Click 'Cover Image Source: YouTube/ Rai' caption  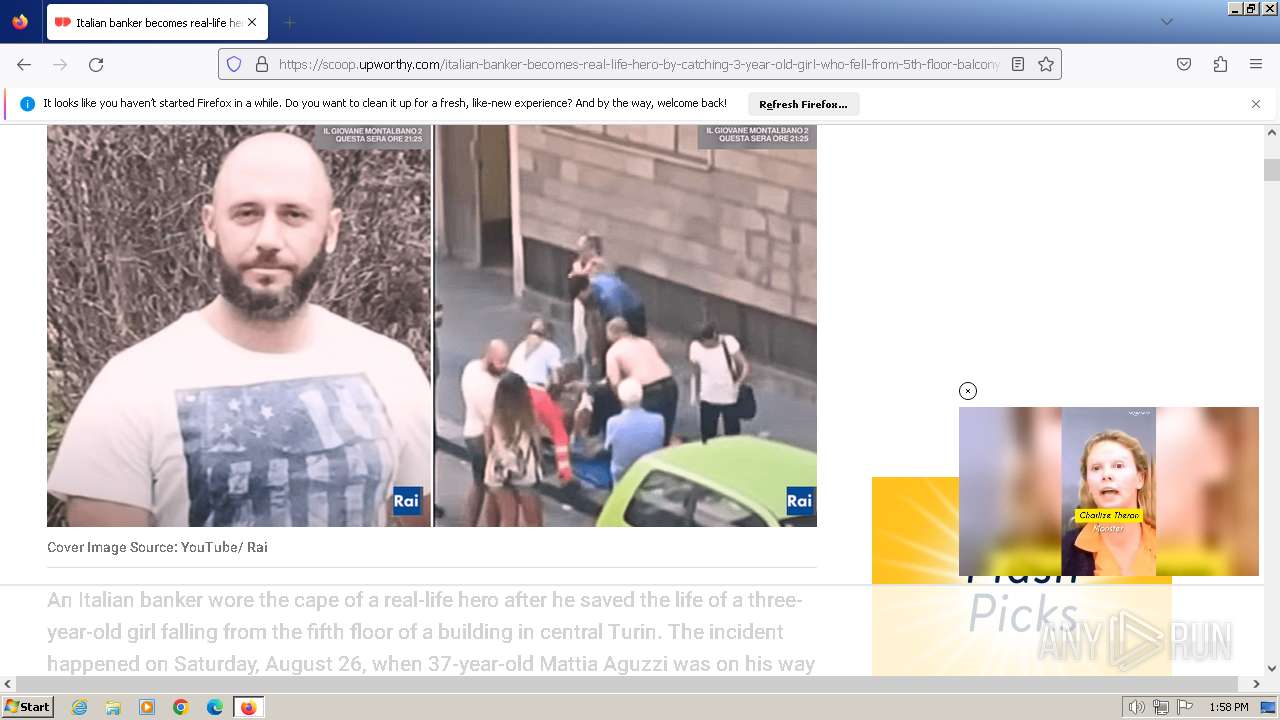pos(157,547)
